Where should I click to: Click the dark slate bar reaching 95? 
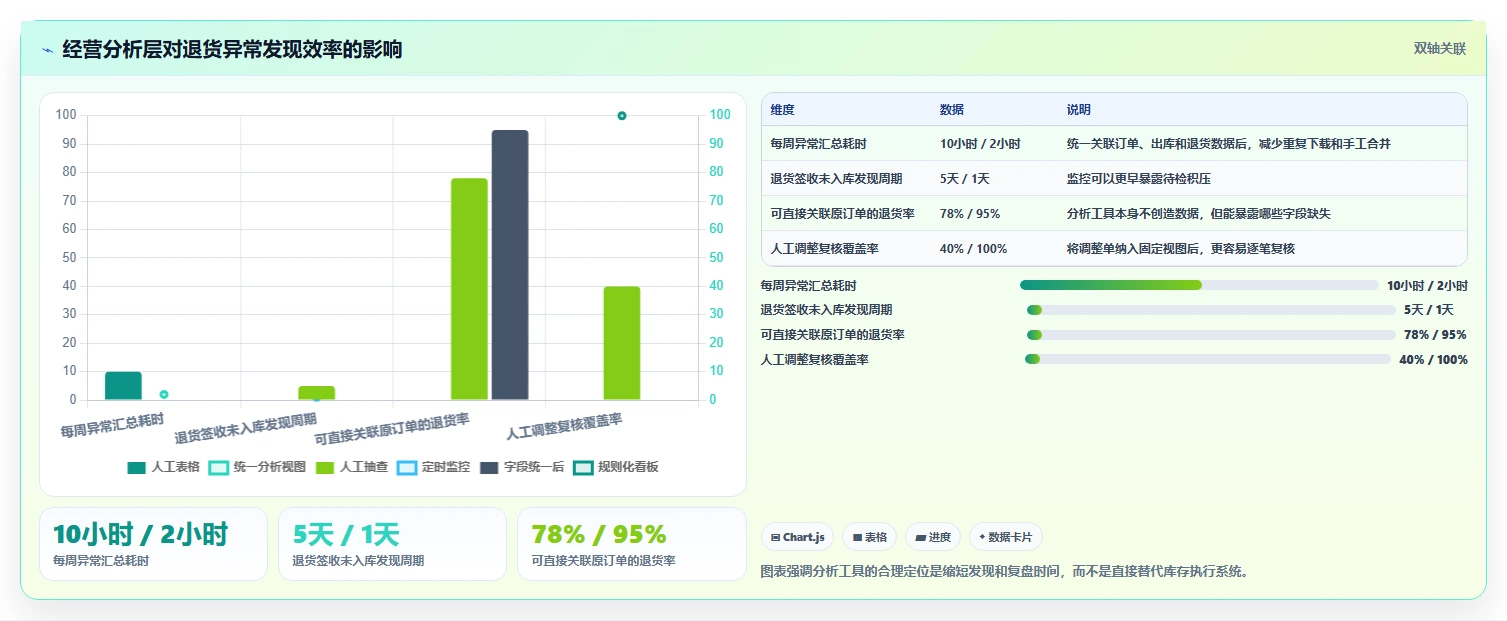(x=510, y=265)
